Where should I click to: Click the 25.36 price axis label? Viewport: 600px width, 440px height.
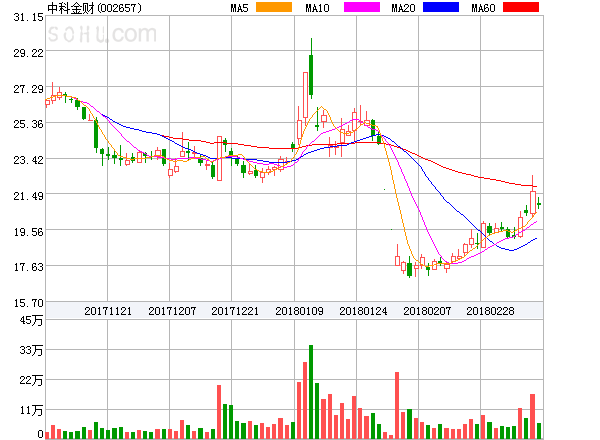coord(28,124)
